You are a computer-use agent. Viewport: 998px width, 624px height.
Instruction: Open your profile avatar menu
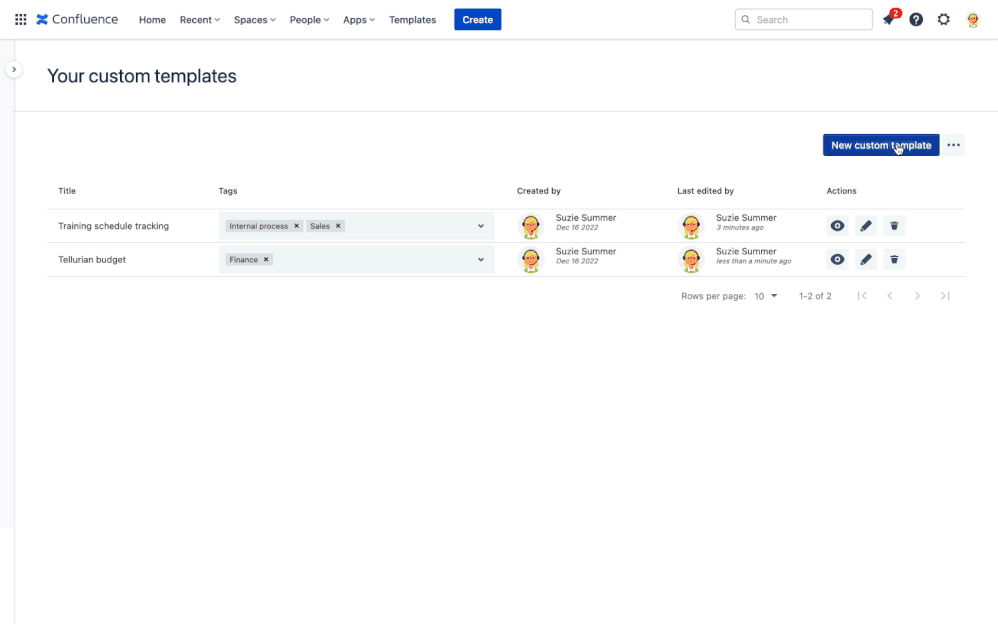click(x=971, y=19)
